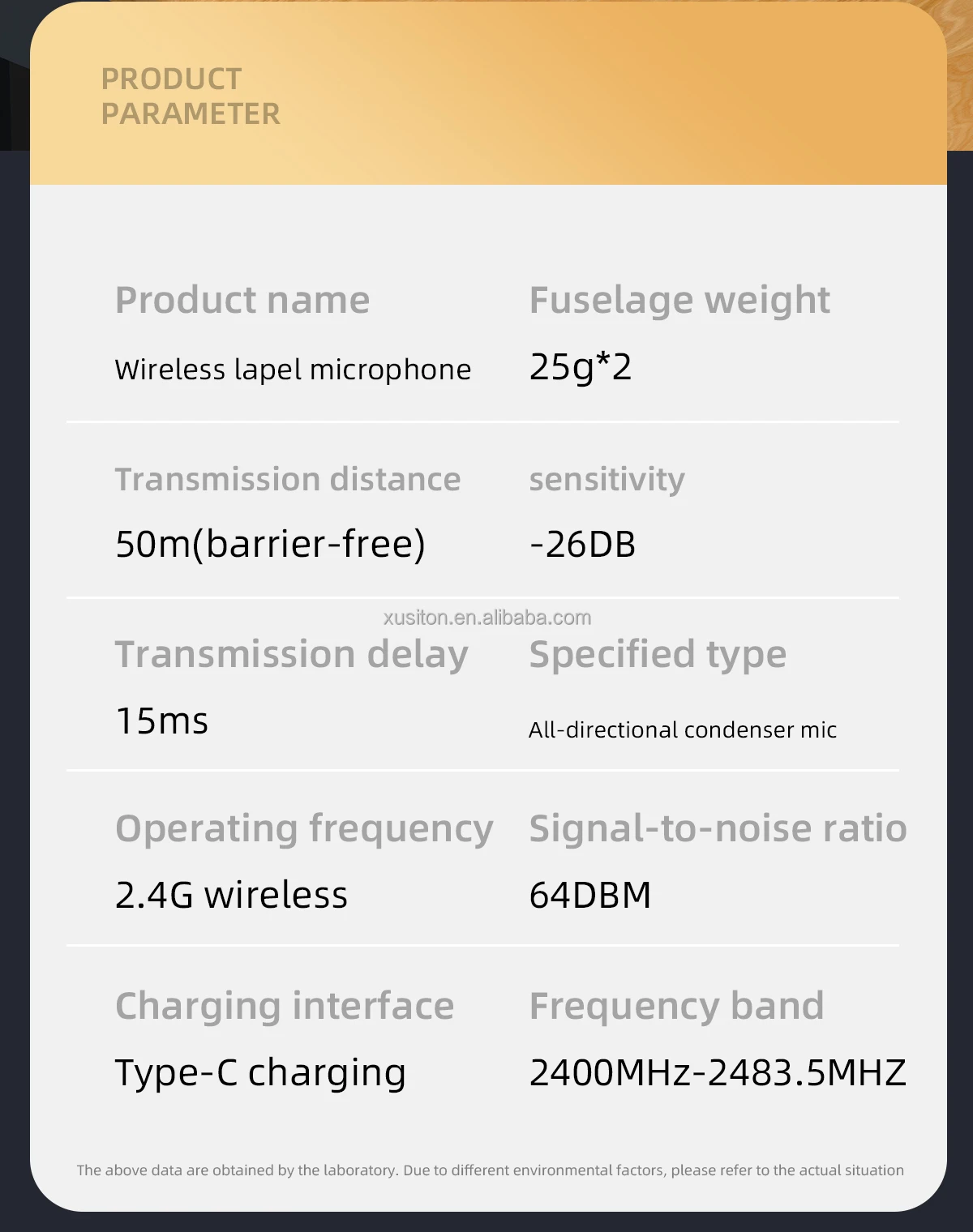Select the Fuselage weight label

[x=679, y=300]
